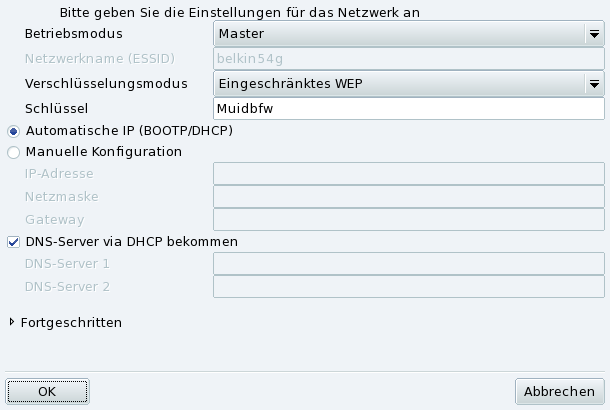Viewport: 610px width, 410px height.
Task: Click the Abbrechen button
Action: click(x=560, y=391)
